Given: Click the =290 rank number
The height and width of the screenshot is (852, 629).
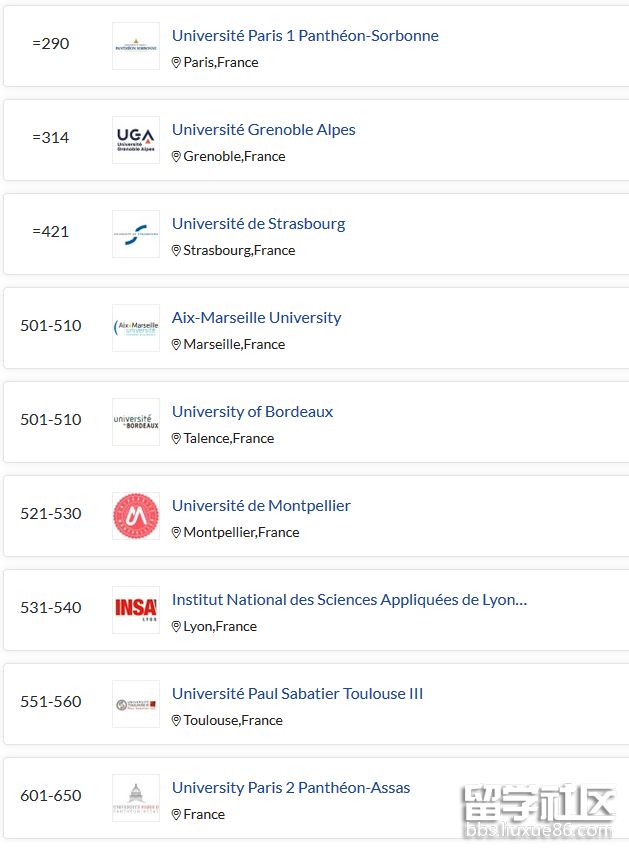Looking at the screenshot, I should [51, 44].
